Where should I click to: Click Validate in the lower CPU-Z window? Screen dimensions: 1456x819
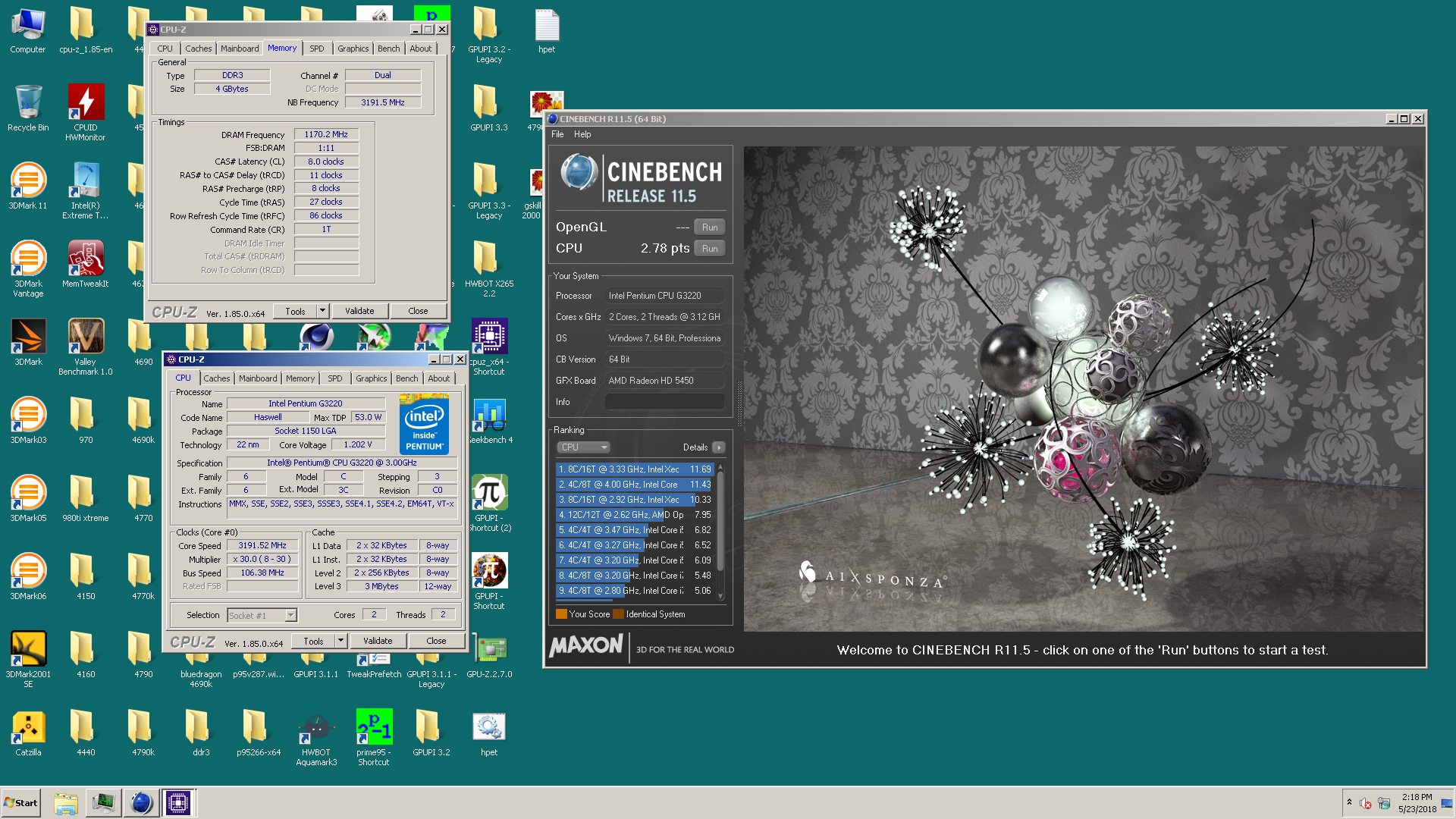(x=378, y=641)
